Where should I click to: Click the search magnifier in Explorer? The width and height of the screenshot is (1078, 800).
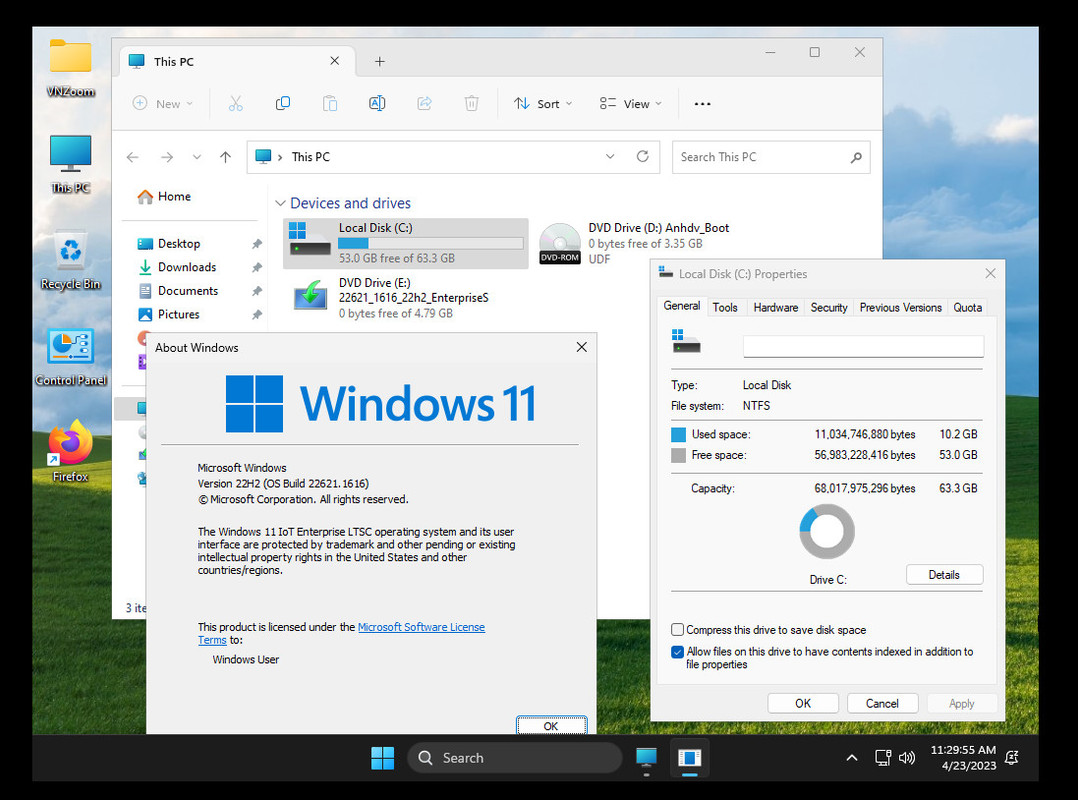(x=856, y=157)
